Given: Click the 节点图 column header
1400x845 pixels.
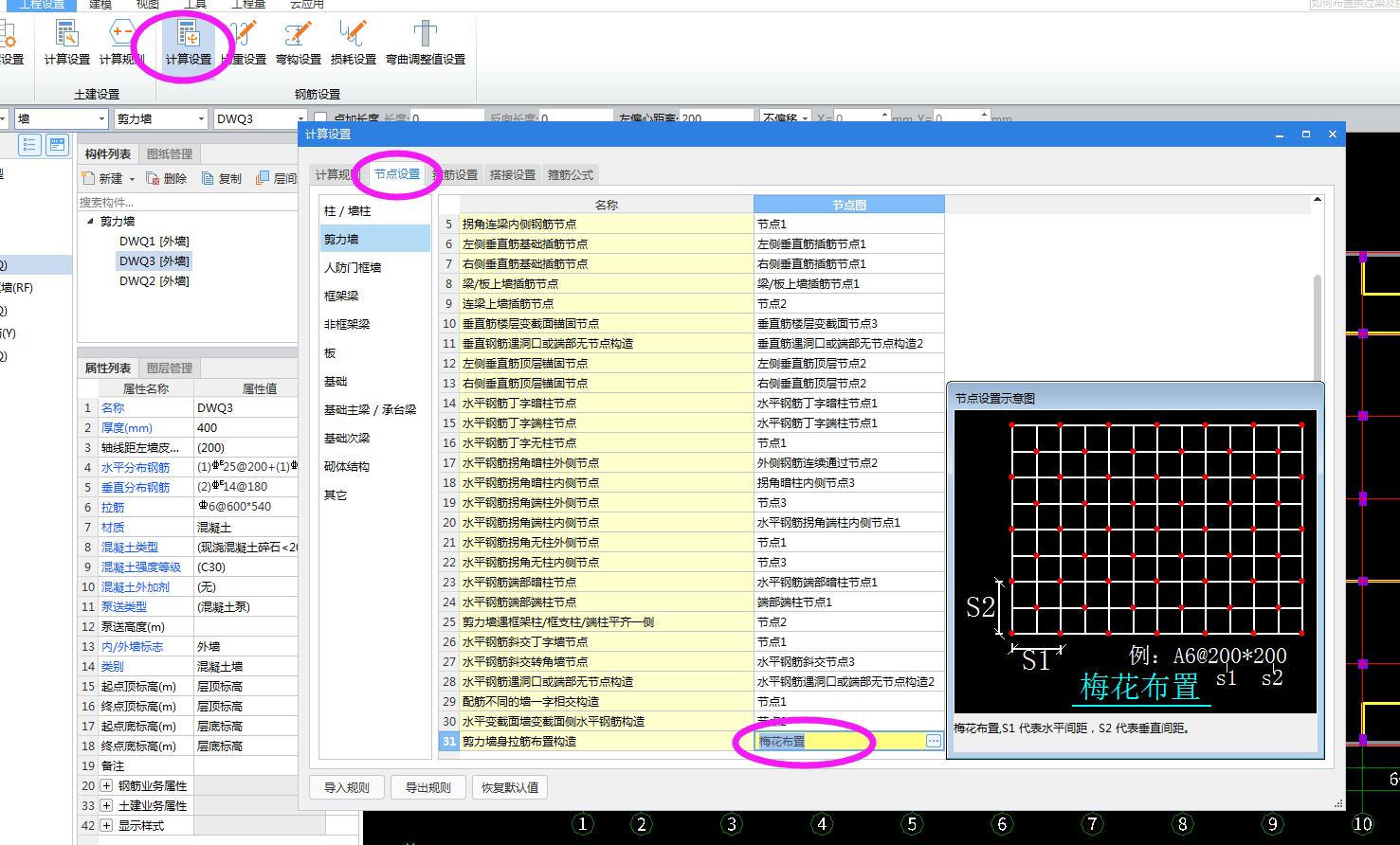Looking at the screenshot, I should [x=849, y=205].
